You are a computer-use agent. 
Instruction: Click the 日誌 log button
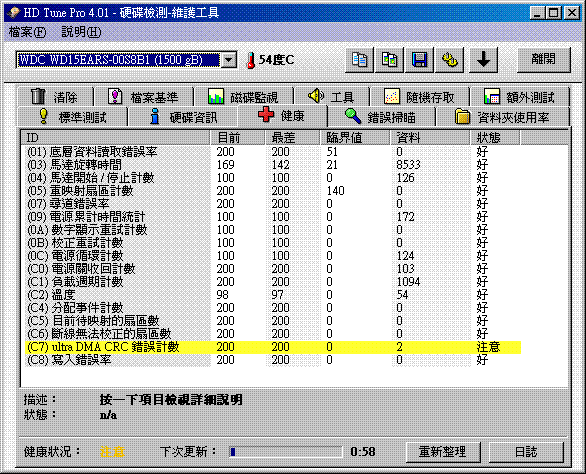(526, 452)
